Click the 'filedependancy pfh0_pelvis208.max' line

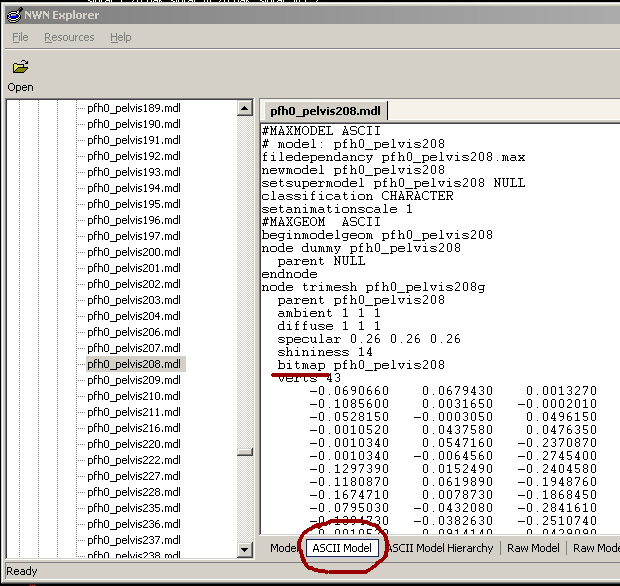click(x=393, y=157)
